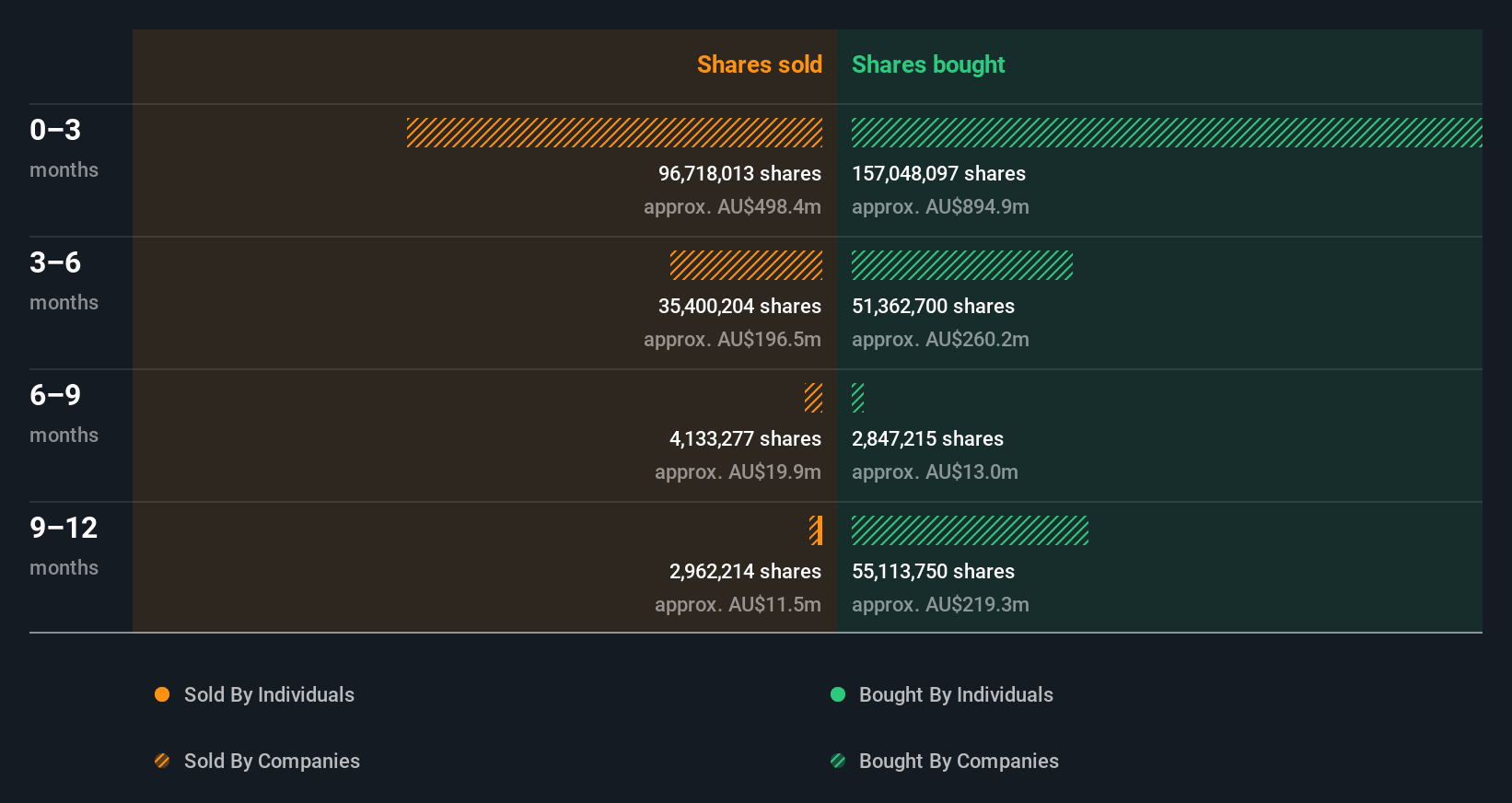
Task: Click the 4,133,277 shares value
Action: (x=745, y=438)
